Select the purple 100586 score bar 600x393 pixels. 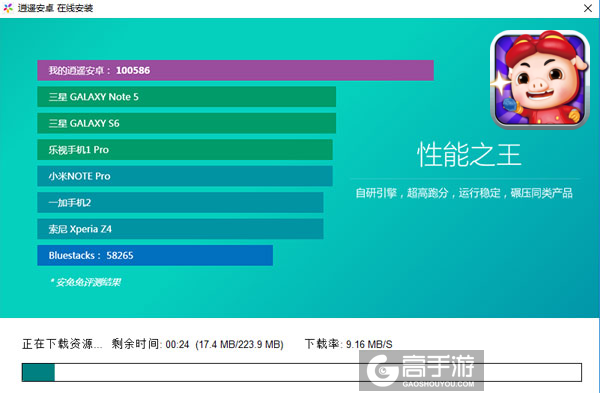pyautogui.click(x=235, y=70)
